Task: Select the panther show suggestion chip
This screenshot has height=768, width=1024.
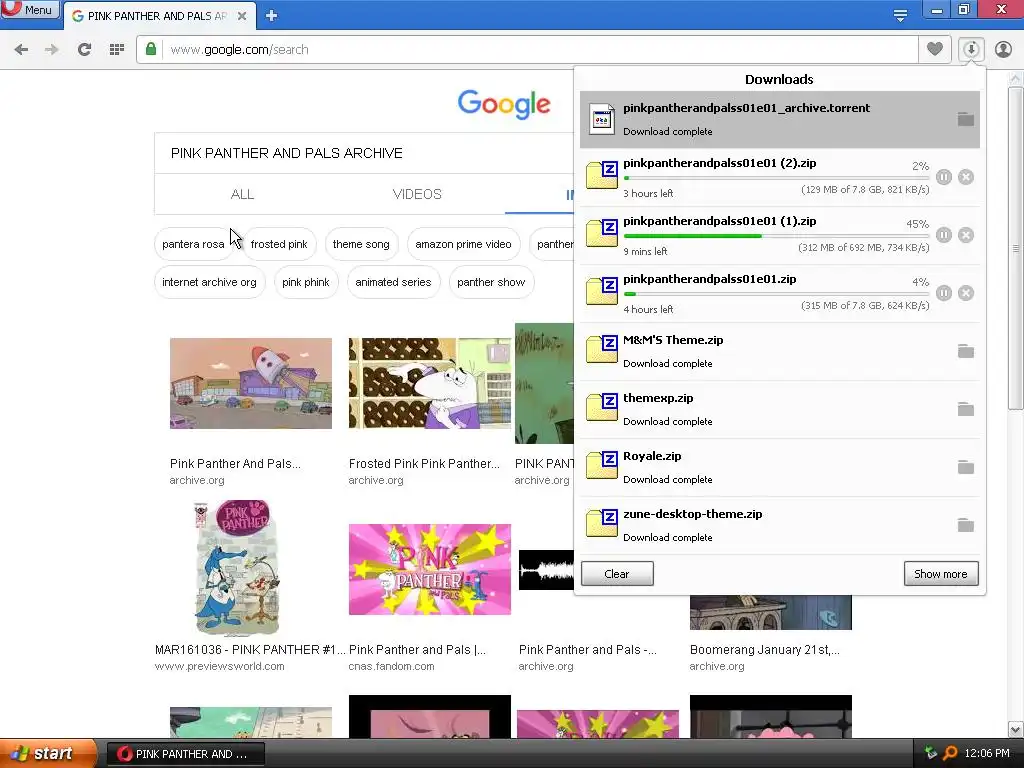Action: tap(491, 282)
